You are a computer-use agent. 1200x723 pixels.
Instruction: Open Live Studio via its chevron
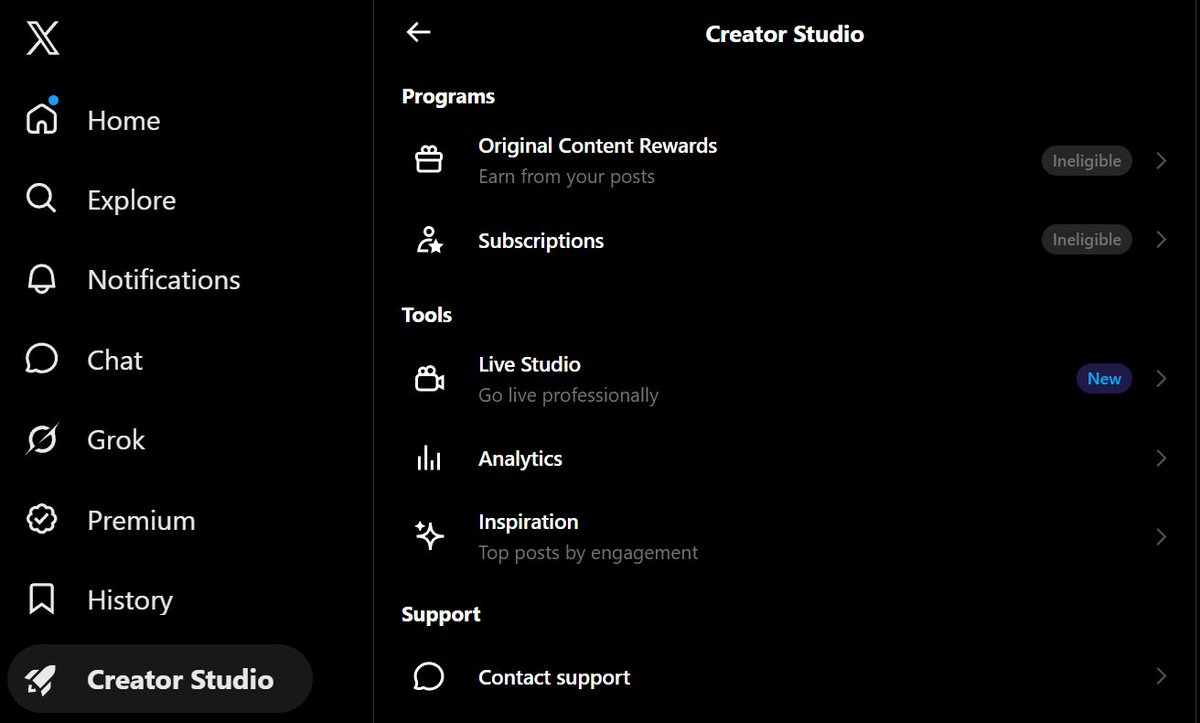pos(1161,378)
